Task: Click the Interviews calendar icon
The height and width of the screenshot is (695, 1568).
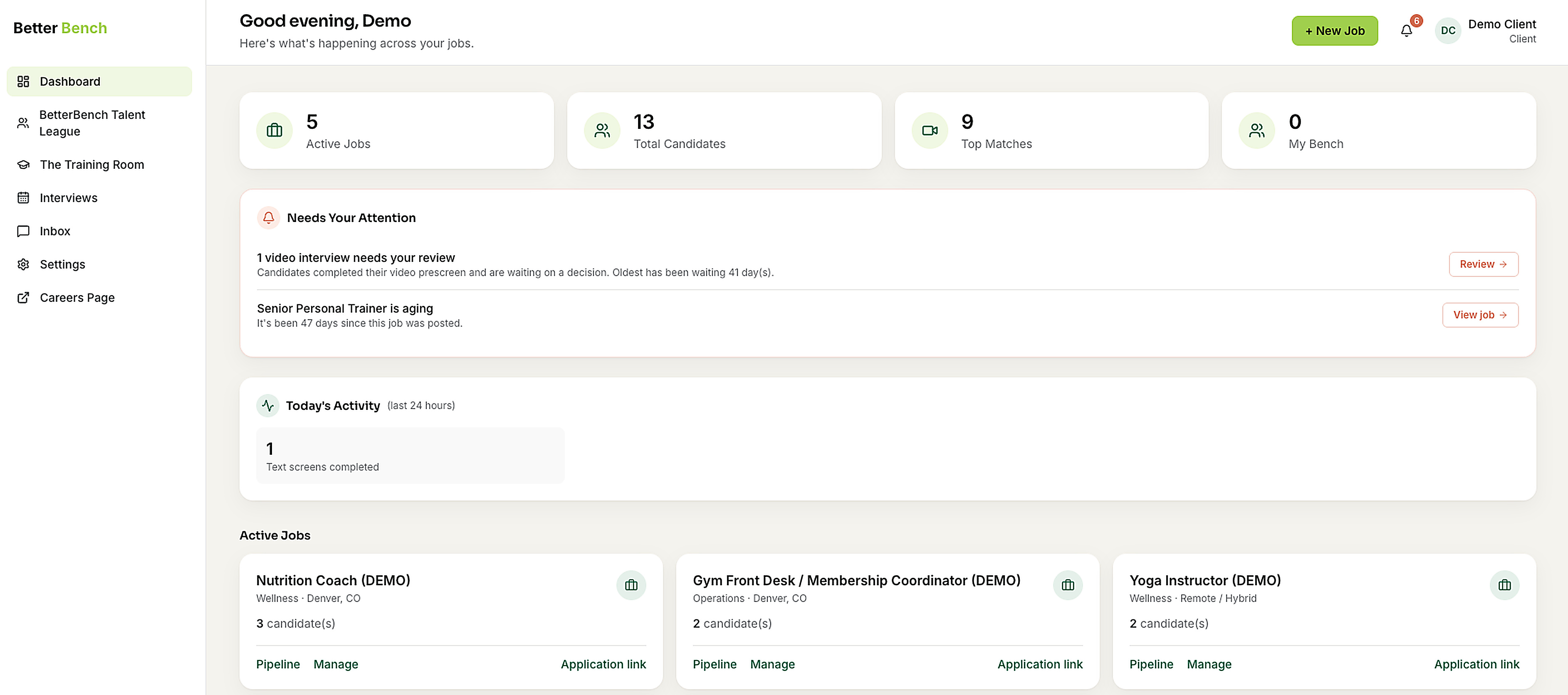Action: point(23,198)
